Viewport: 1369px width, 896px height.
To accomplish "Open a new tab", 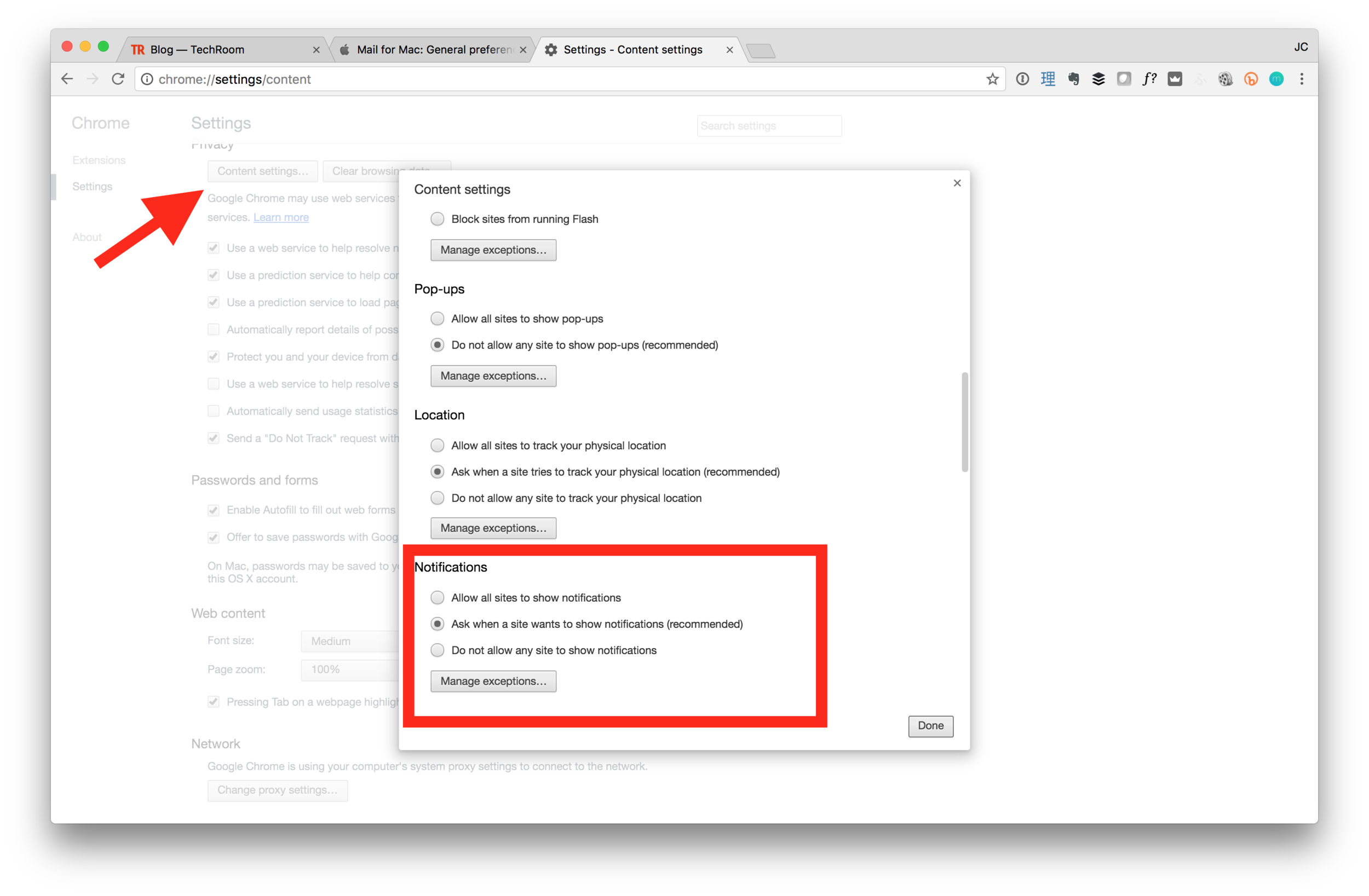I will tap(762, 51).
